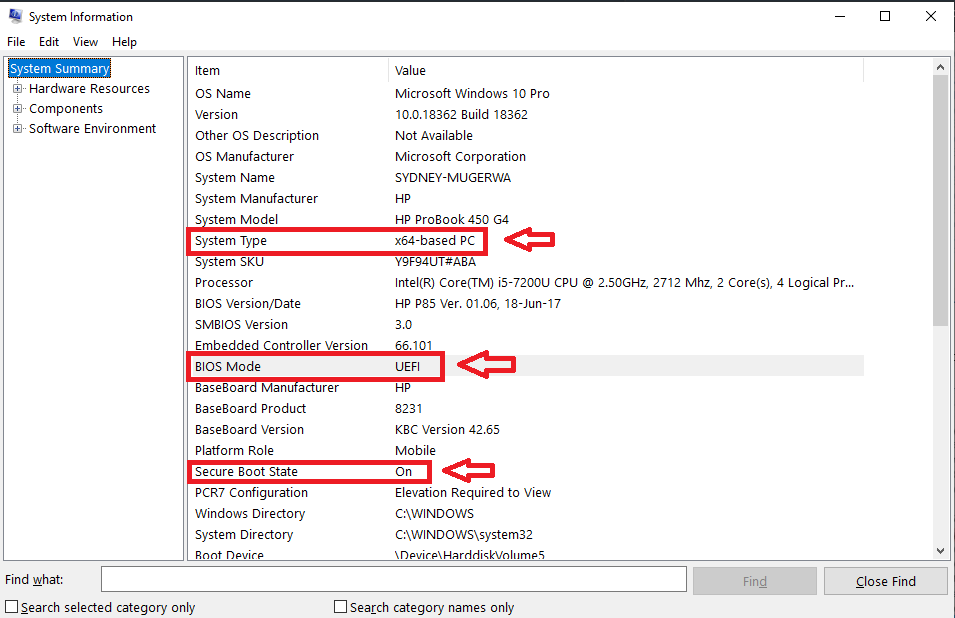Select the OS Manufacturer row
The height and width of the screenshot is (618, 955).
pos(527,156)
